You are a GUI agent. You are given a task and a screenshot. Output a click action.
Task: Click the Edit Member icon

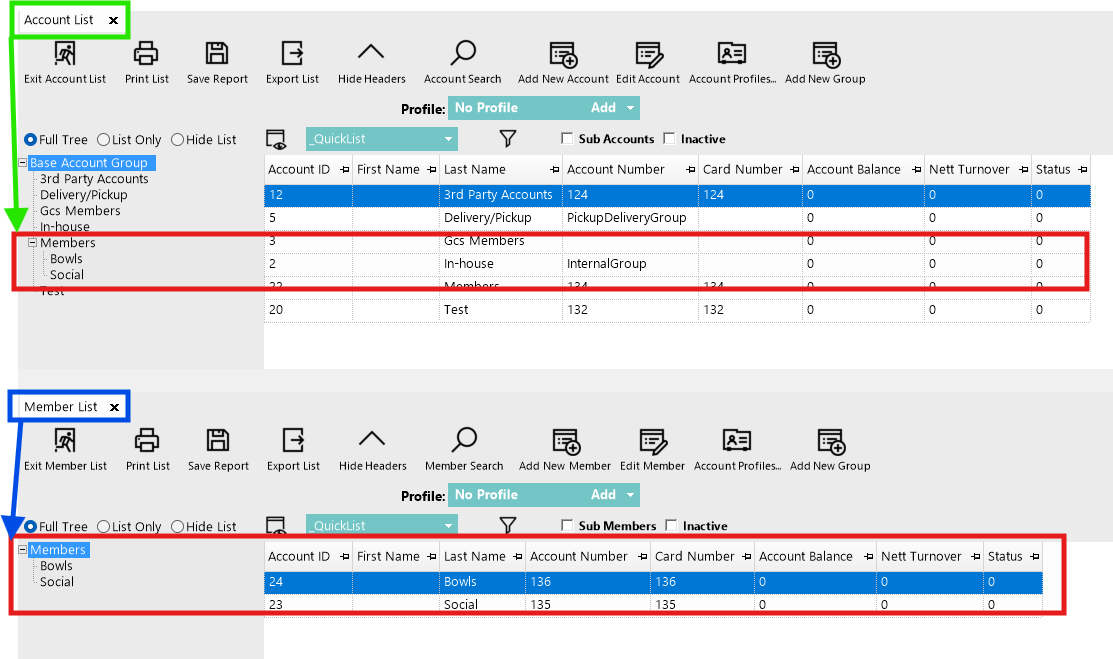point(652,441)
